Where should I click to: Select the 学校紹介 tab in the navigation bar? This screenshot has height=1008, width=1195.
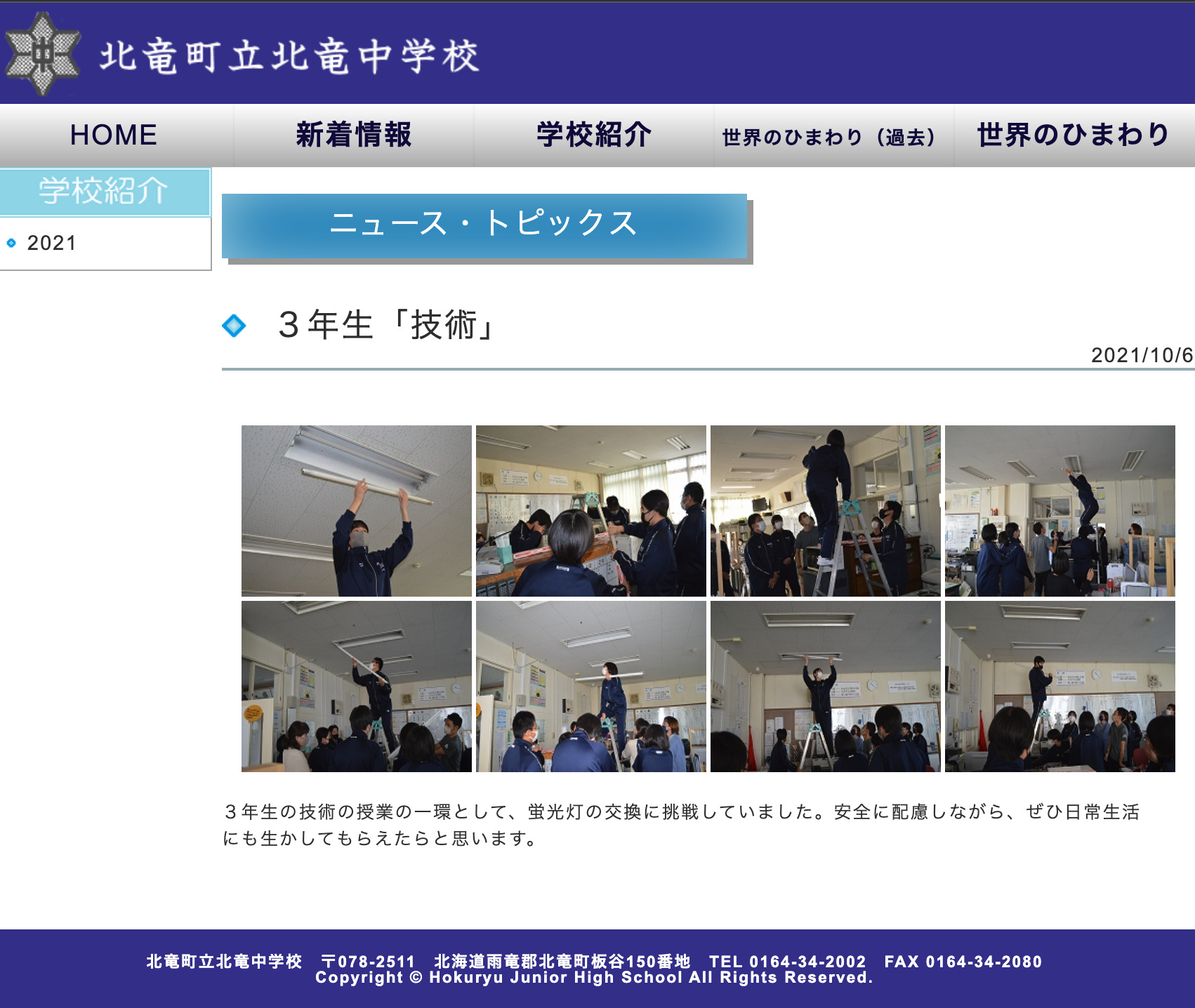(x=593, y=135)
